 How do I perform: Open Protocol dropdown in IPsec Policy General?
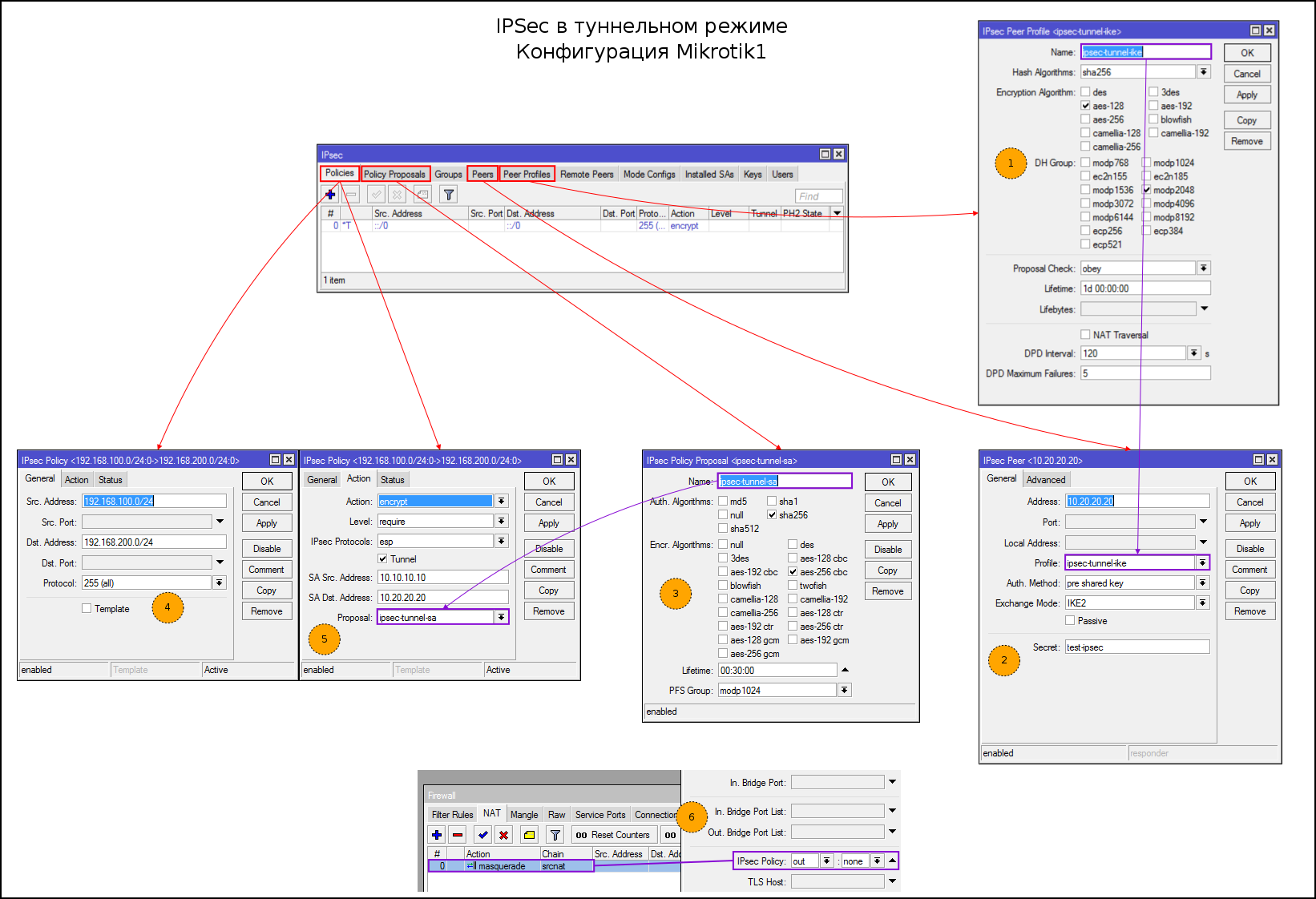click(x=220, y=583)
